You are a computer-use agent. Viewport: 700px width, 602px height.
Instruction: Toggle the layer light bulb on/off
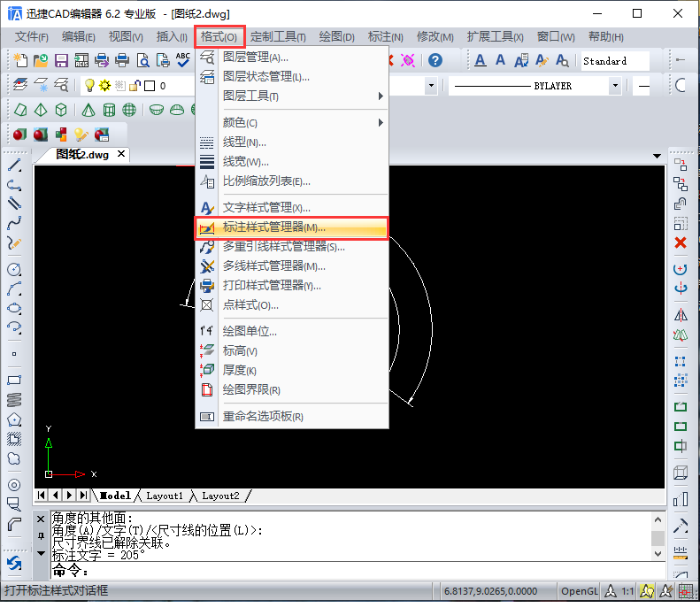pyautogui.click(x=90, y=85)
